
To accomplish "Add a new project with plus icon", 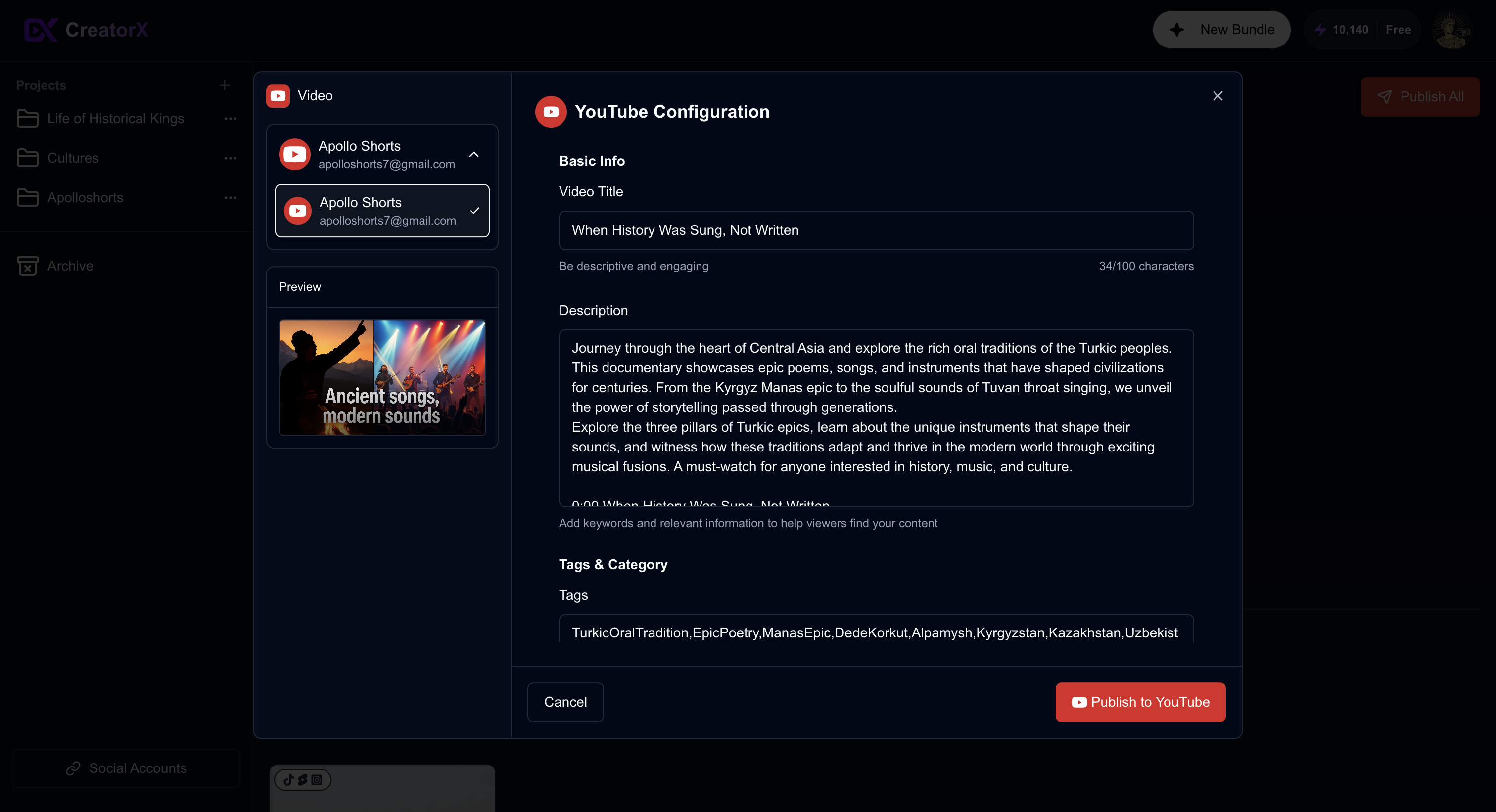I will [x=224, y=86].
